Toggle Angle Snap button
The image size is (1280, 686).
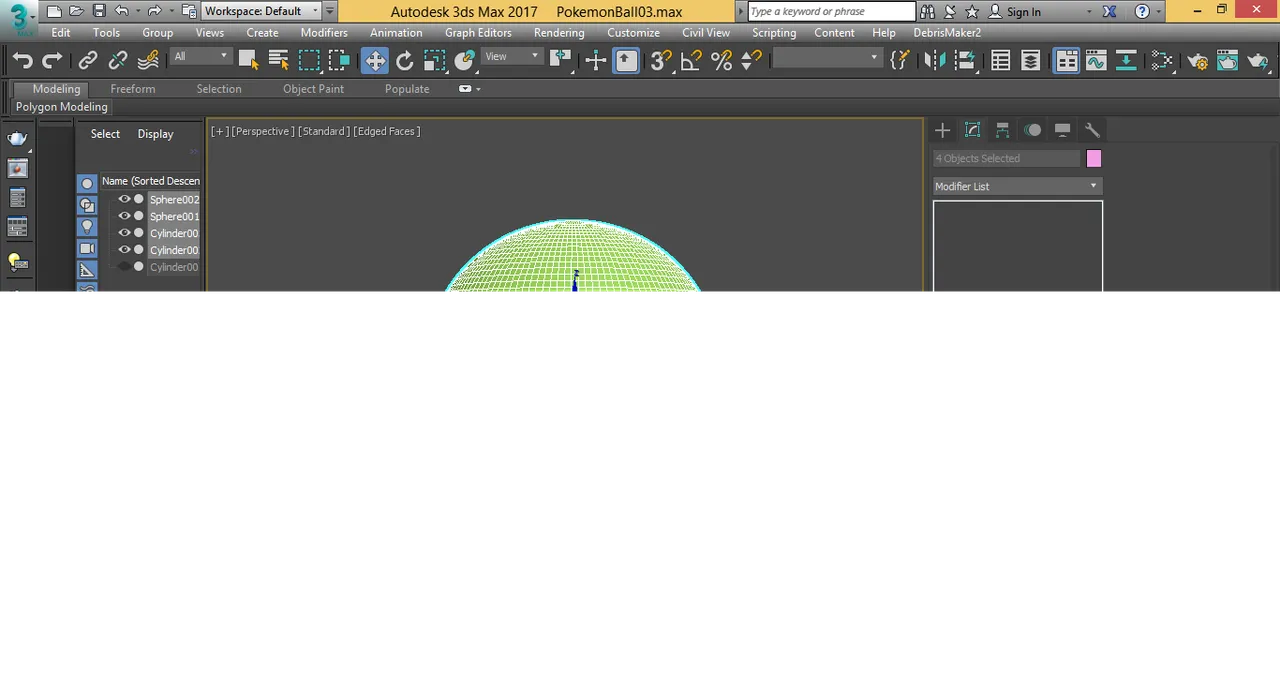(691, 61)
